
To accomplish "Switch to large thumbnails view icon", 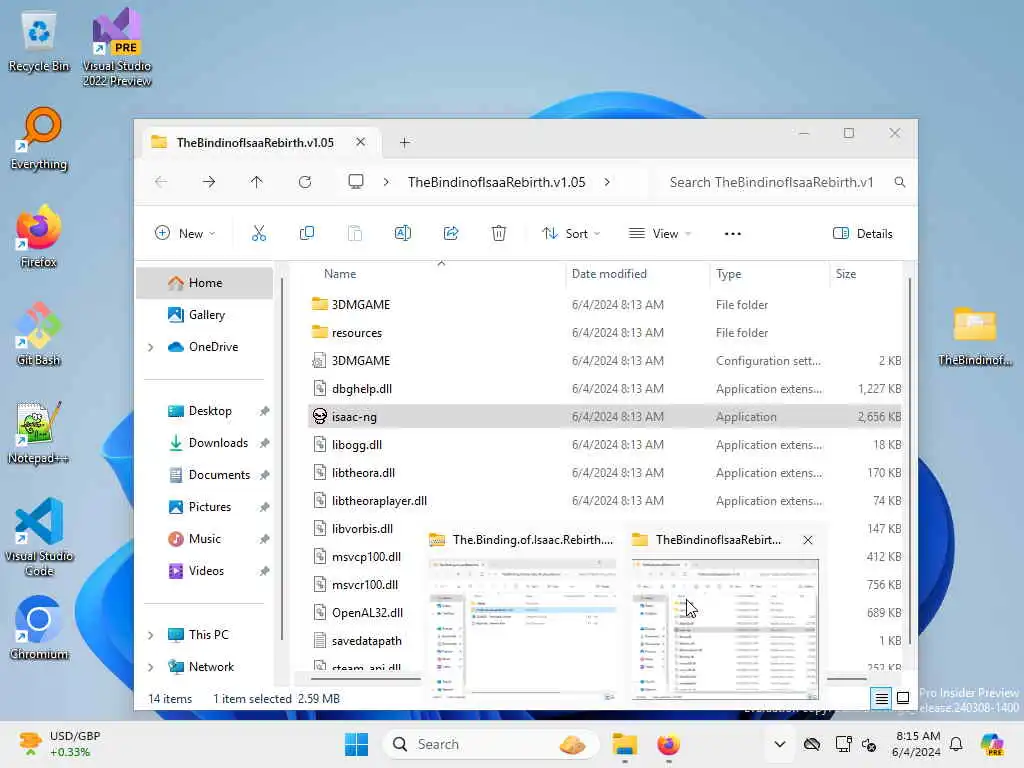I will [x=903, y=699].
